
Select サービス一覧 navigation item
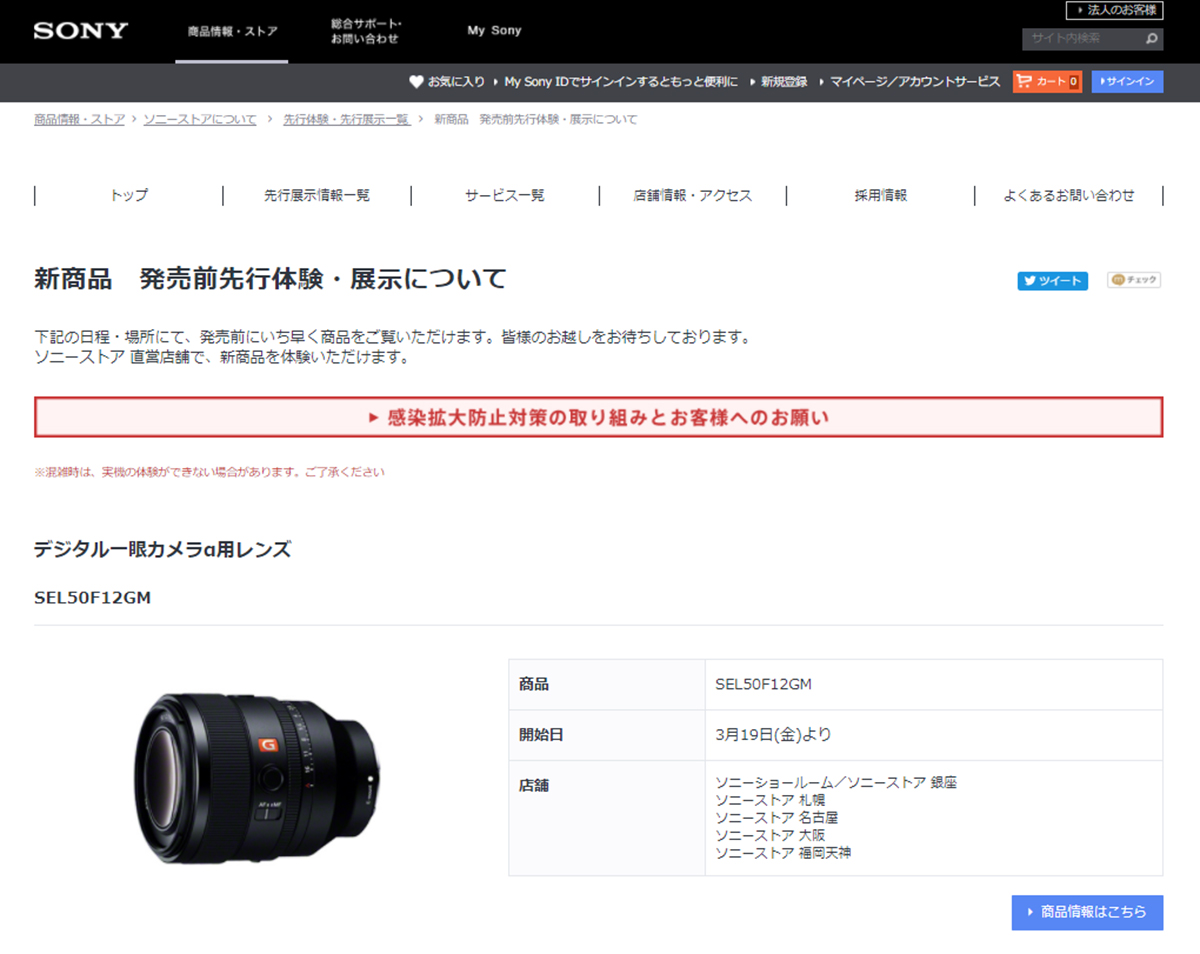tap(505, 196)
